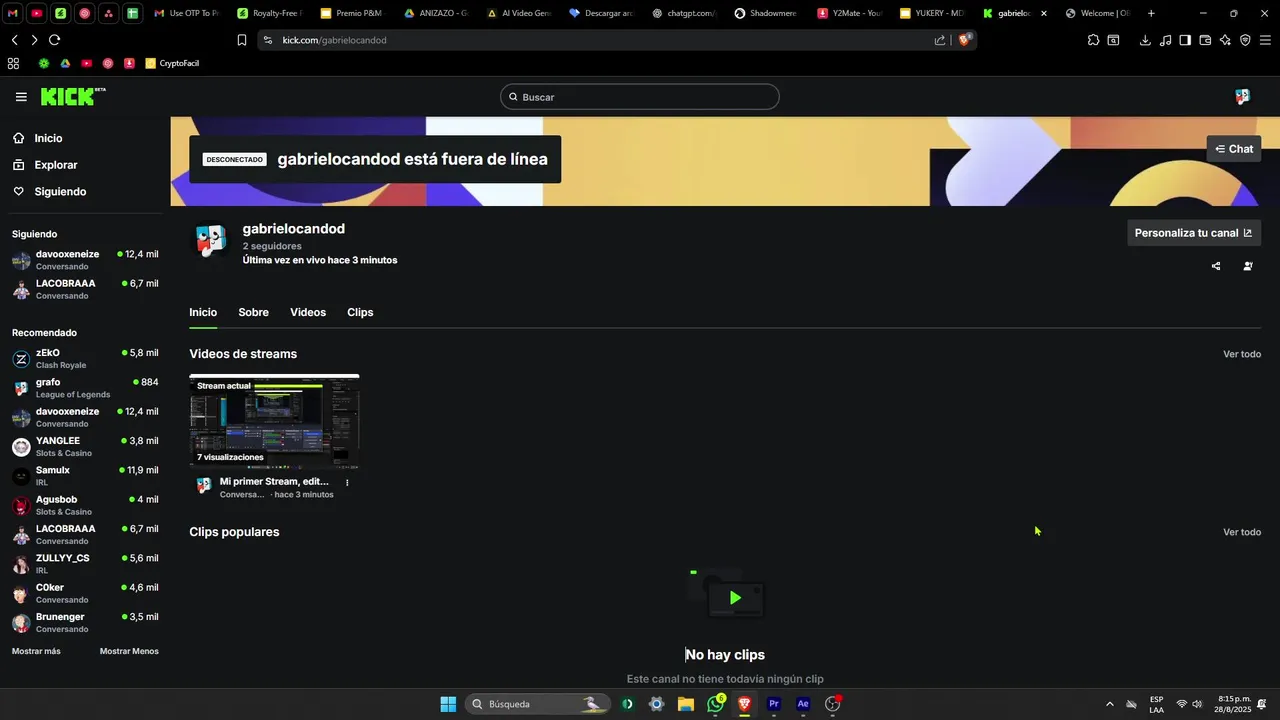Open the Brave Leo AI sparkle icon
The image size is (1280, 720).
(1225, 40)
